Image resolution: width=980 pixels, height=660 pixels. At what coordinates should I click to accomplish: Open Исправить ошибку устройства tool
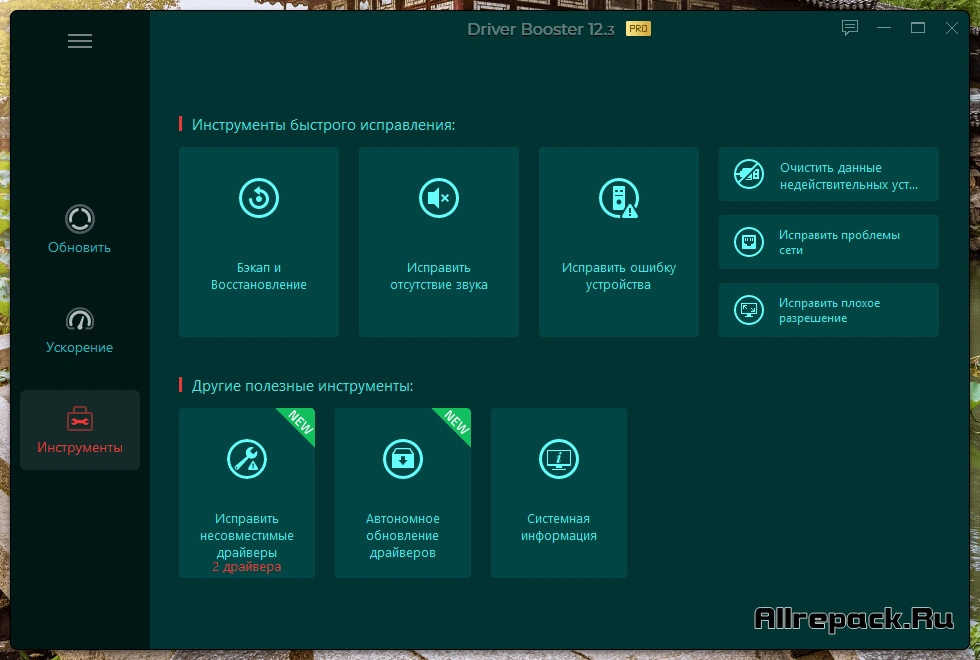click(x=619, y=242)
